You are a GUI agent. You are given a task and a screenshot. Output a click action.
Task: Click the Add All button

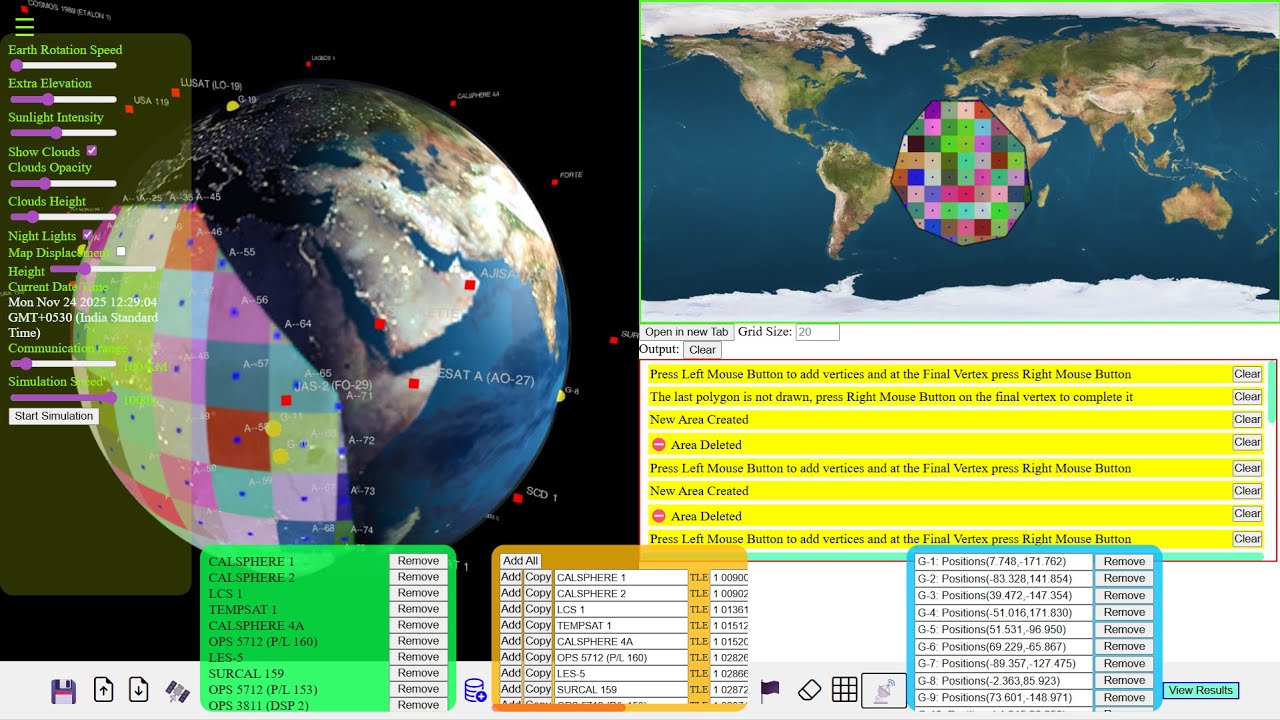pos(520,561)
